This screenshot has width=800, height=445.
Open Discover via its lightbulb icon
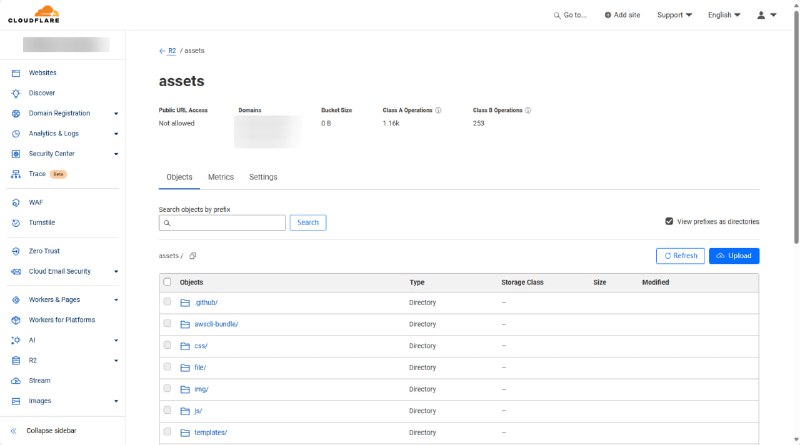click(x=15, y=93)
